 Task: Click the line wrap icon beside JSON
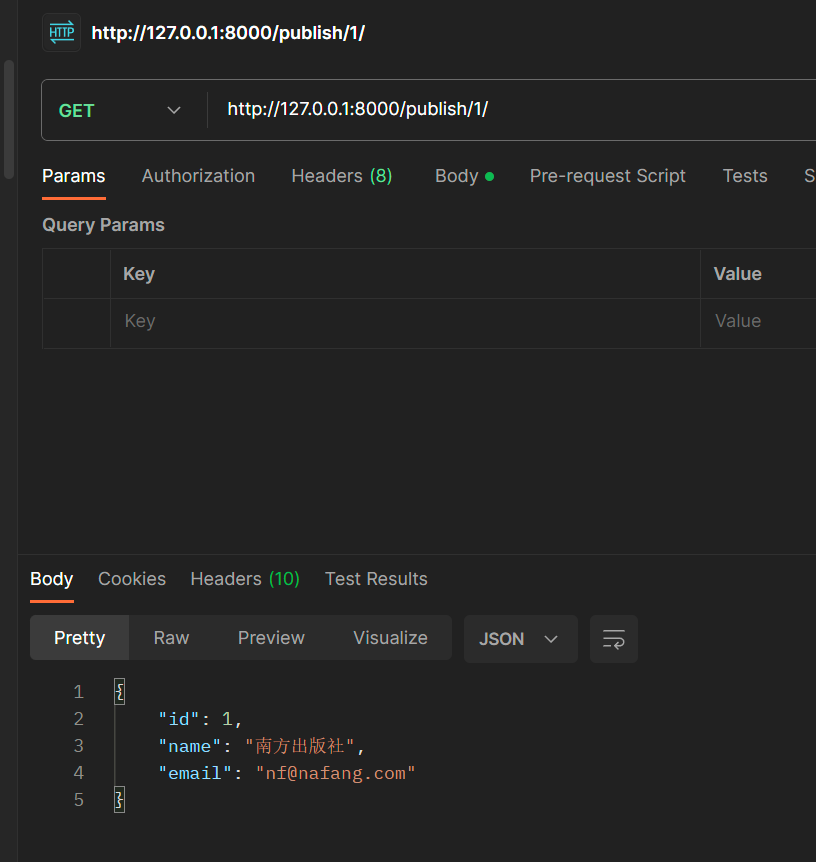[613, 638]
